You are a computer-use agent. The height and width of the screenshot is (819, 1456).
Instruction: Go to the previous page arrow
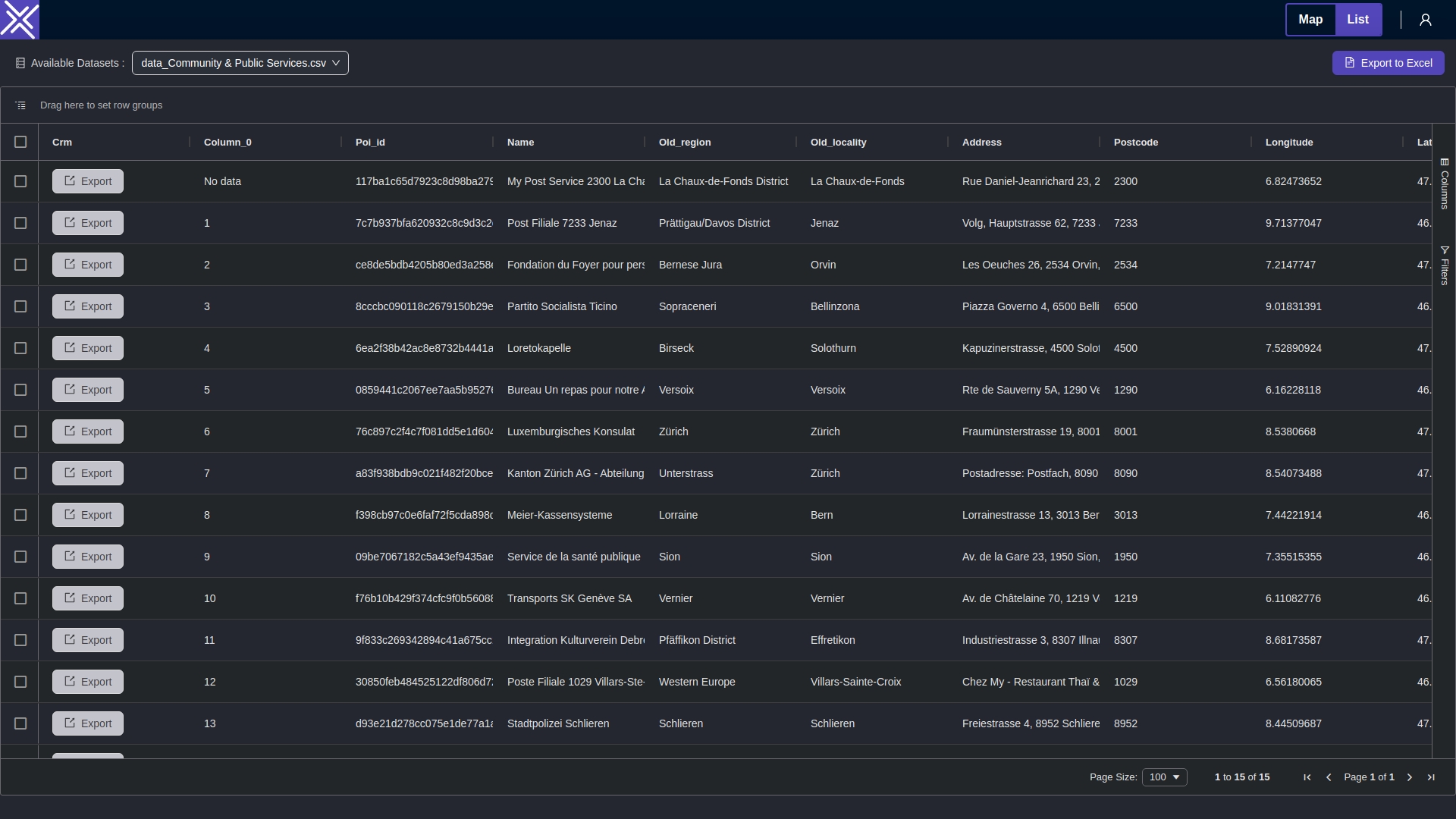pyautogui.click(x=1329, y=777)
